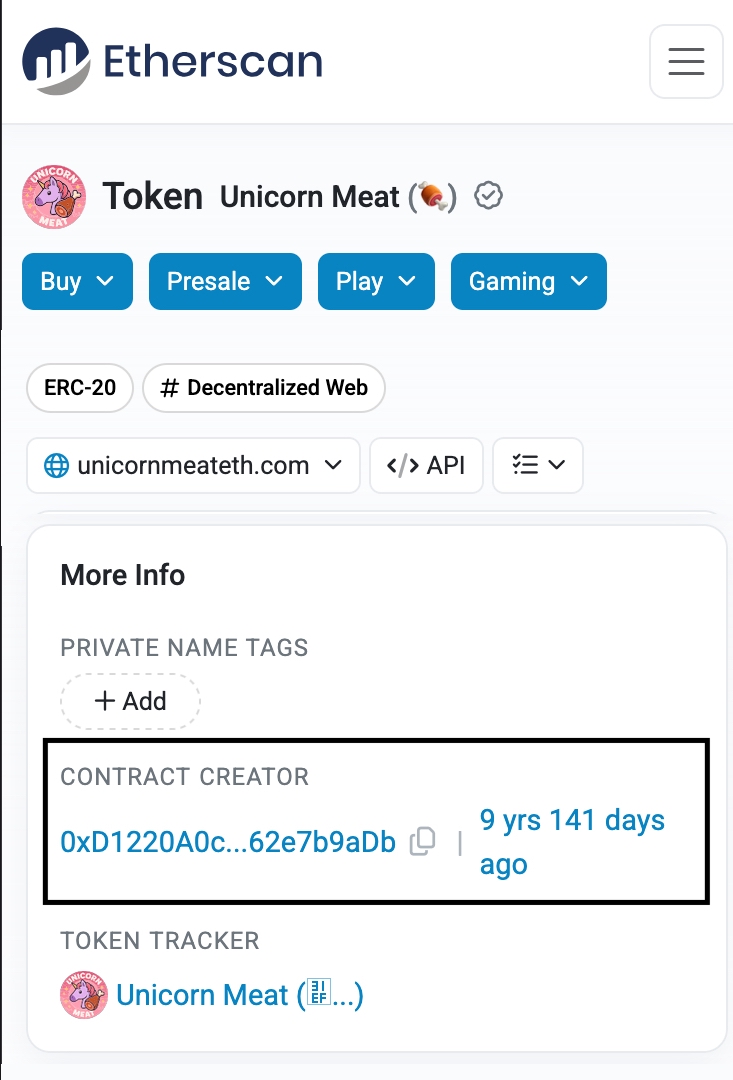733x1080 pixels.
Task: Expand the unicornmeateth.com website dropdown
Action: pyautogui.click(x=193, y=465)
